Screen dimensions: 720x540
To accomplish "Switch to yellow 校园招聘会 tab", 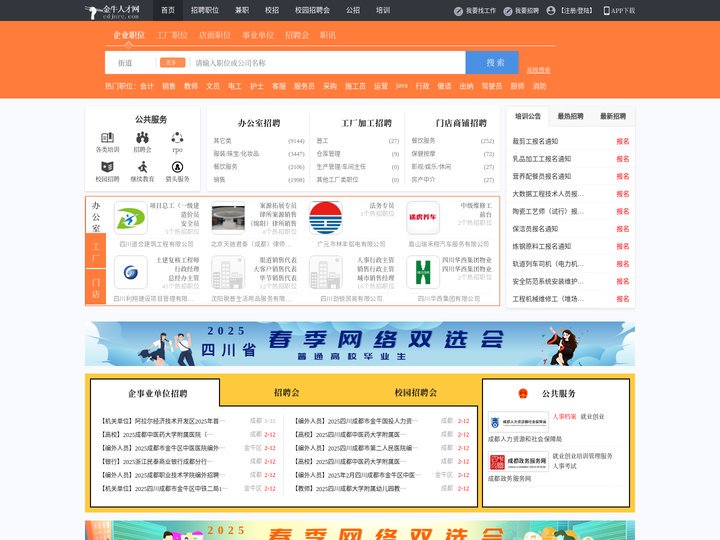I will coord(416,393).
